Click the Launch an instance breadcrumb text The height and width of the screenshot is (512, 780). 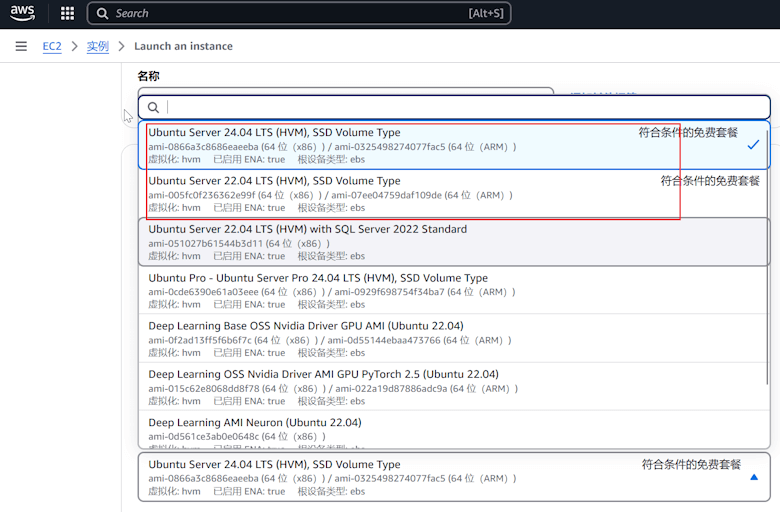coord(183,46)
